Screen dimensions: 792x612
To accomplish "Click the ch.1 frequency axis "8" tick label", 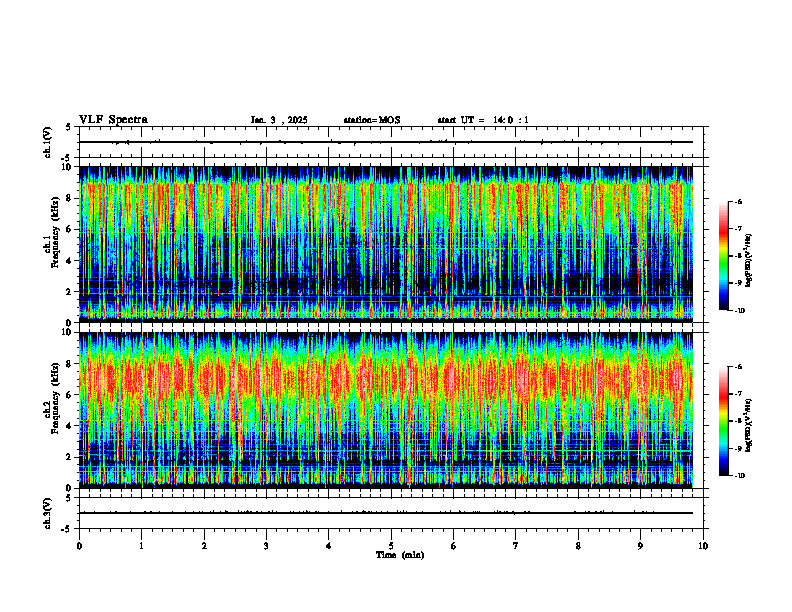I will point(69,198).
